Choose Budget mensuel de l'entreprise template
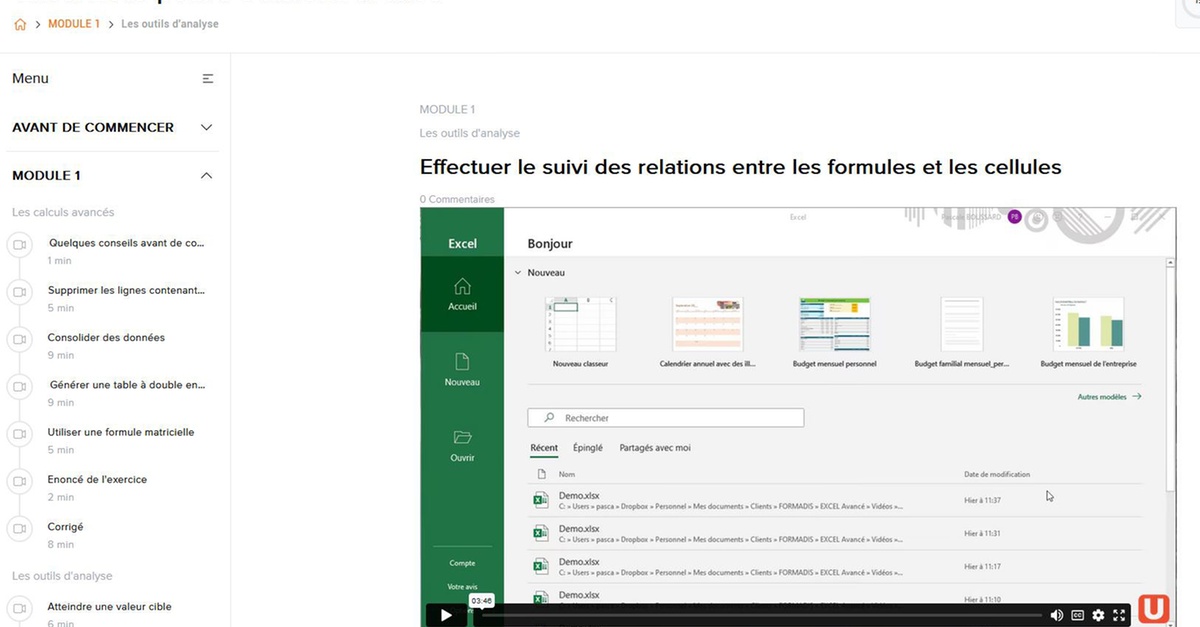This screenshot has height=627, width=1200. coord(1088,333)
